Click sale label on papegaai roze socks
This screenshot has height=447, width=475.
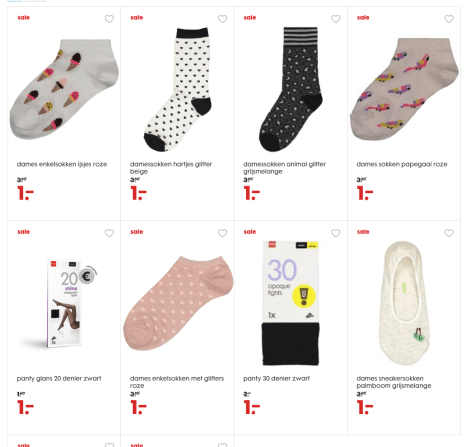[x=363, y=18]
